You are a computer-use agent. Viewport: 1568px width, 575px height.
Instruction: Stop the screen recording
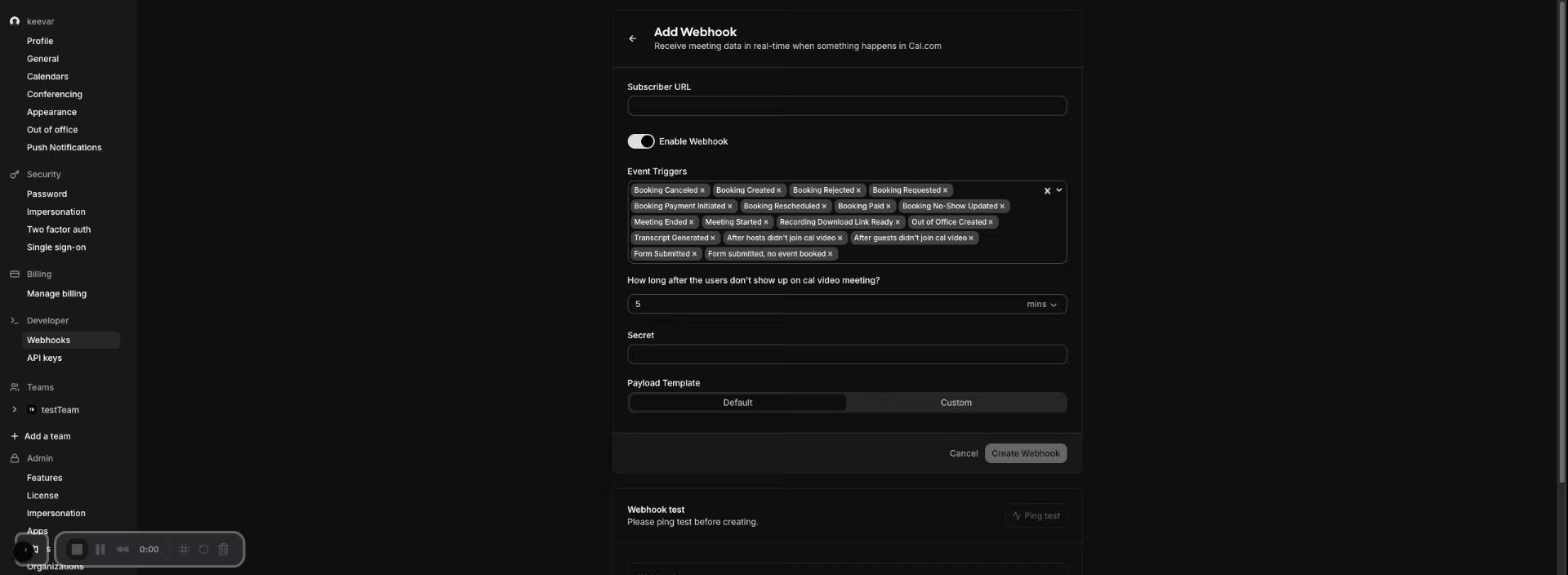[77, 550]
